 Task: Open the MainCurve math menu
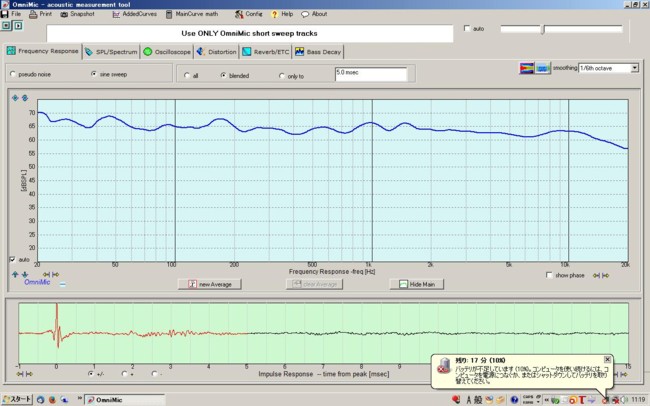point(192,14)
